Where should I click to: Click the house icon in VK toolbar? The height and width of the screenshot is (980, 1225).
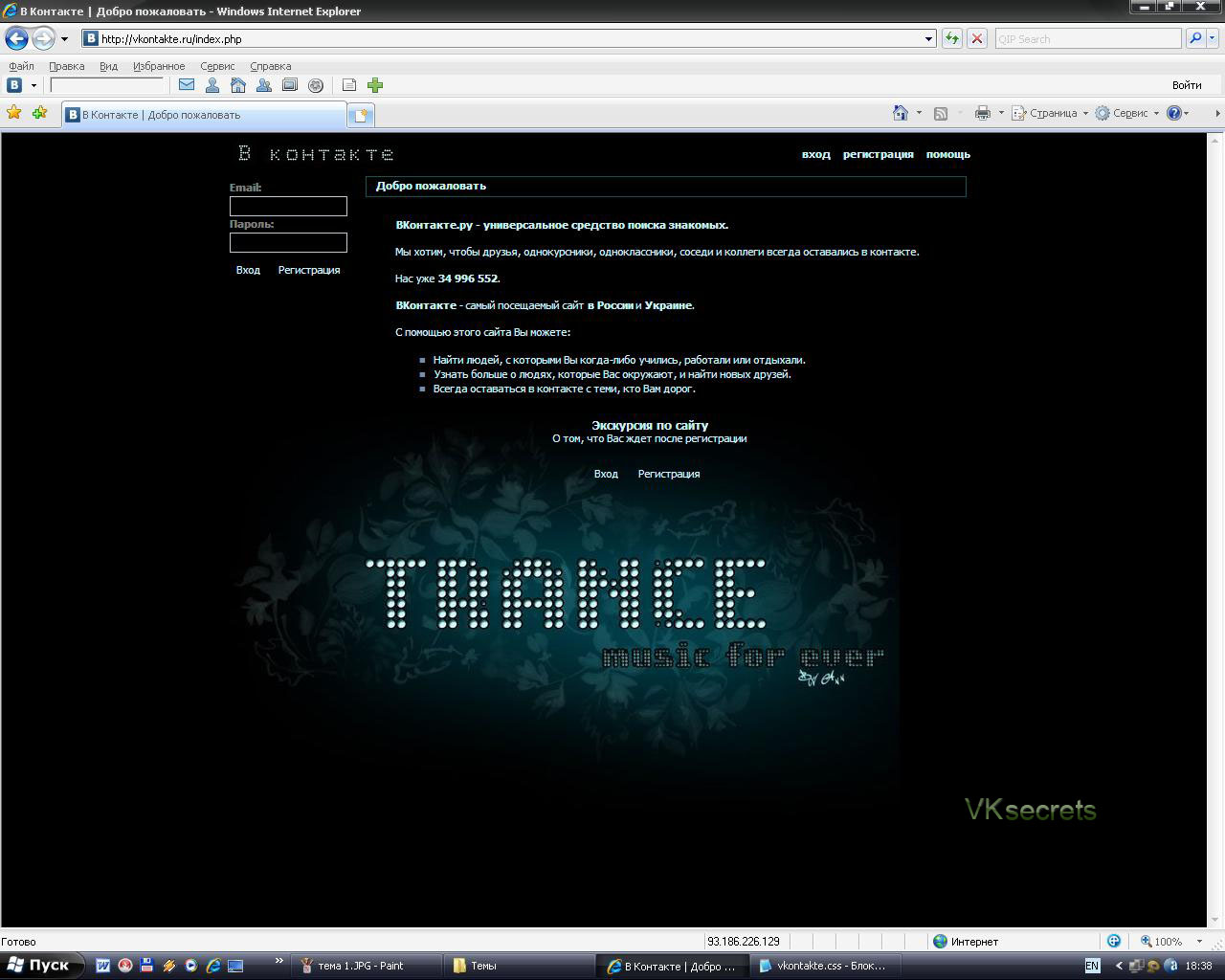(x=238, y=85)
